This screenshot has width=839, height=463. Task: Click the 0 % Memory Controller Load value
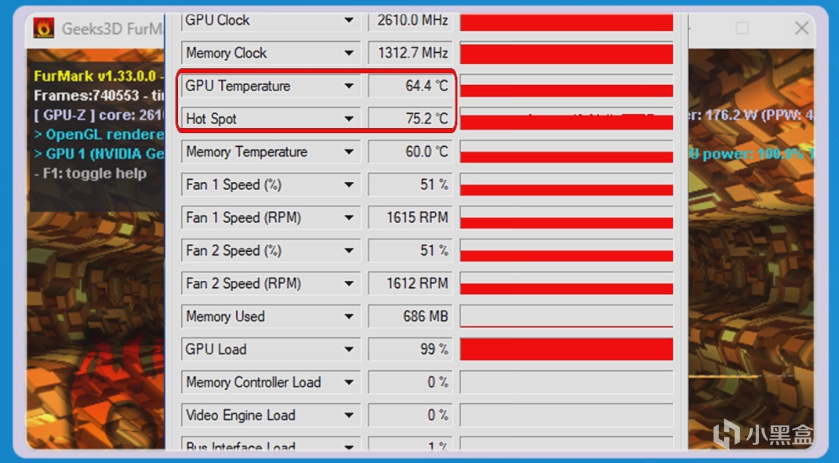point(410,382)
